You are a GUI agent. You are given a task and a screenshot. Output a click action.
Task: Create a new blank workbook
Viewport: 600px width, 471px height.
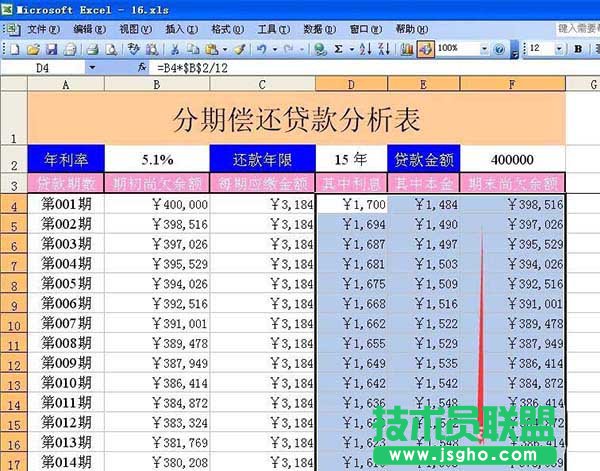[x=15, y=49]
